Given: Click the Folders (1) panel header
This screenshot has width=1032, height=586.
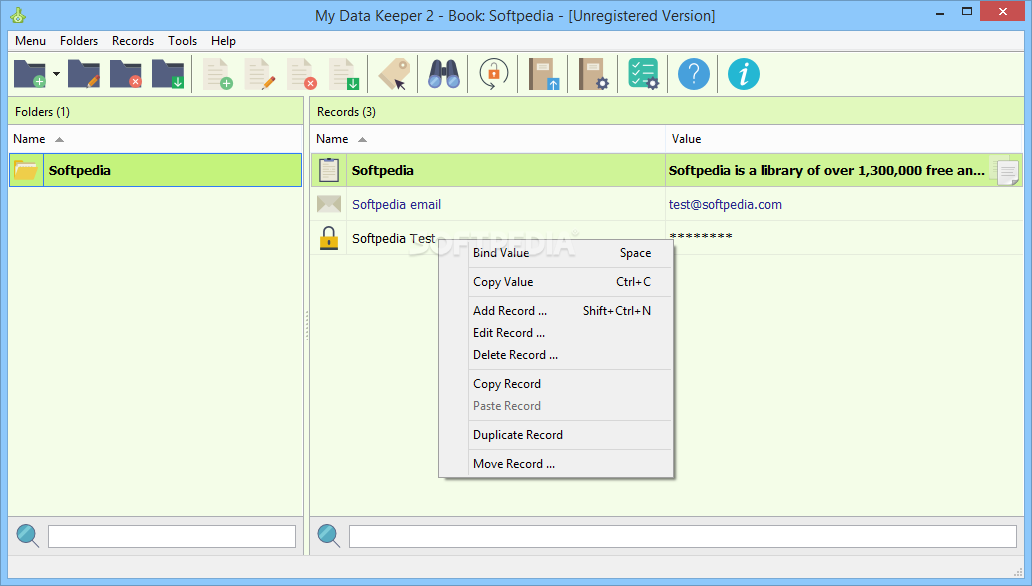Looking at the screenshot, I should click(x=155, y=111).
